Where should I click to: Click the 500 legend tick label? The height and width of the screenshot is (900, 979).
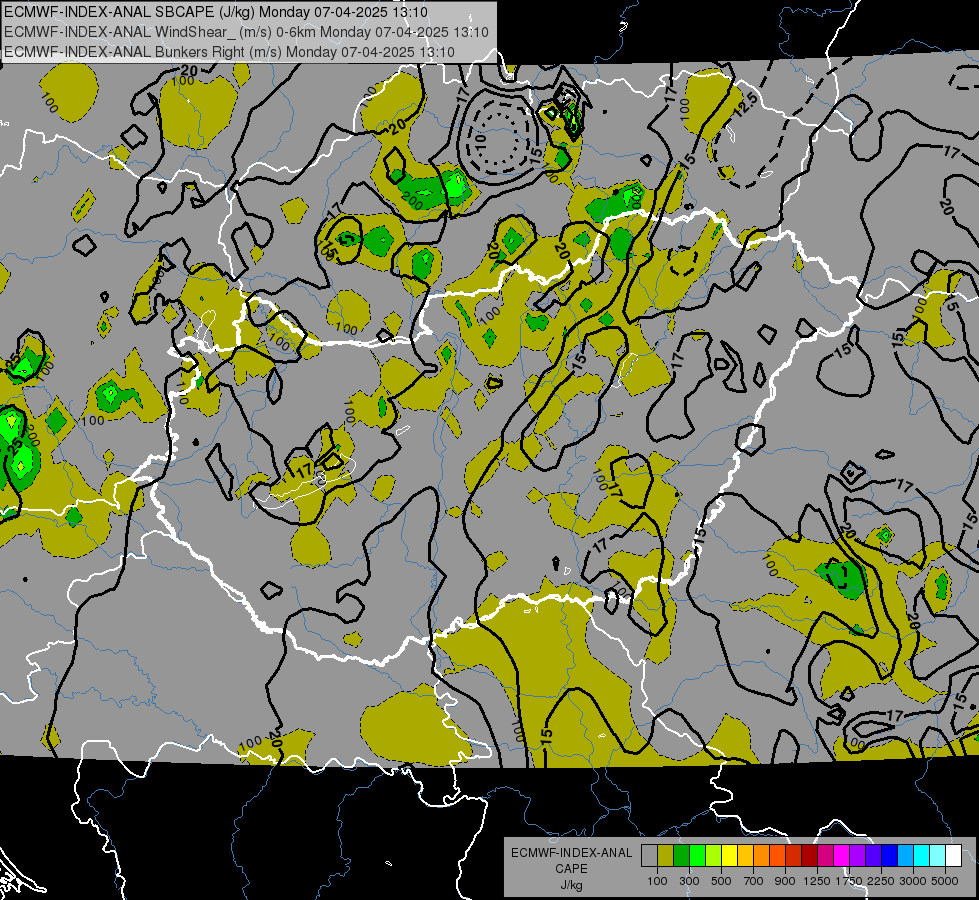tap(721, 881)
